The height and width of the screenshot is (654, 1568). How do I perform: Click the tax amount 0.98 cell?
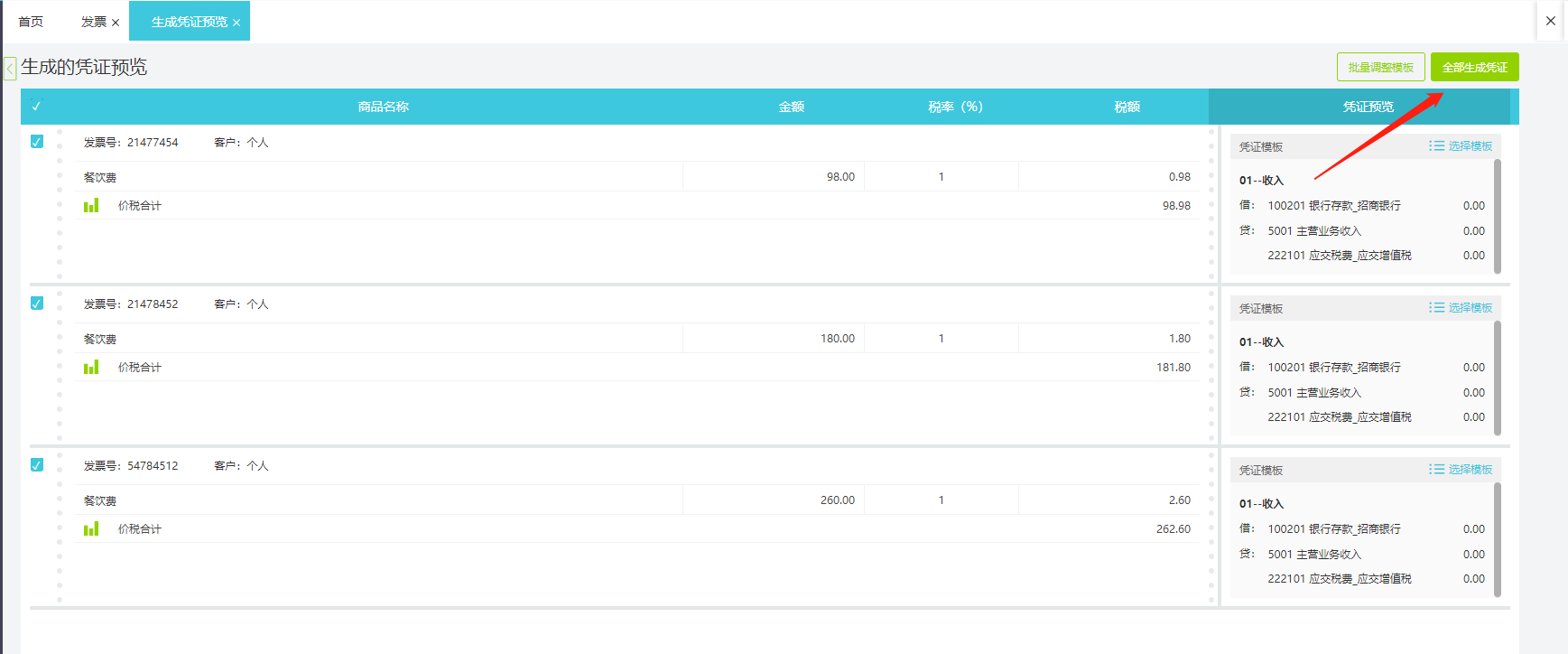1109,177
